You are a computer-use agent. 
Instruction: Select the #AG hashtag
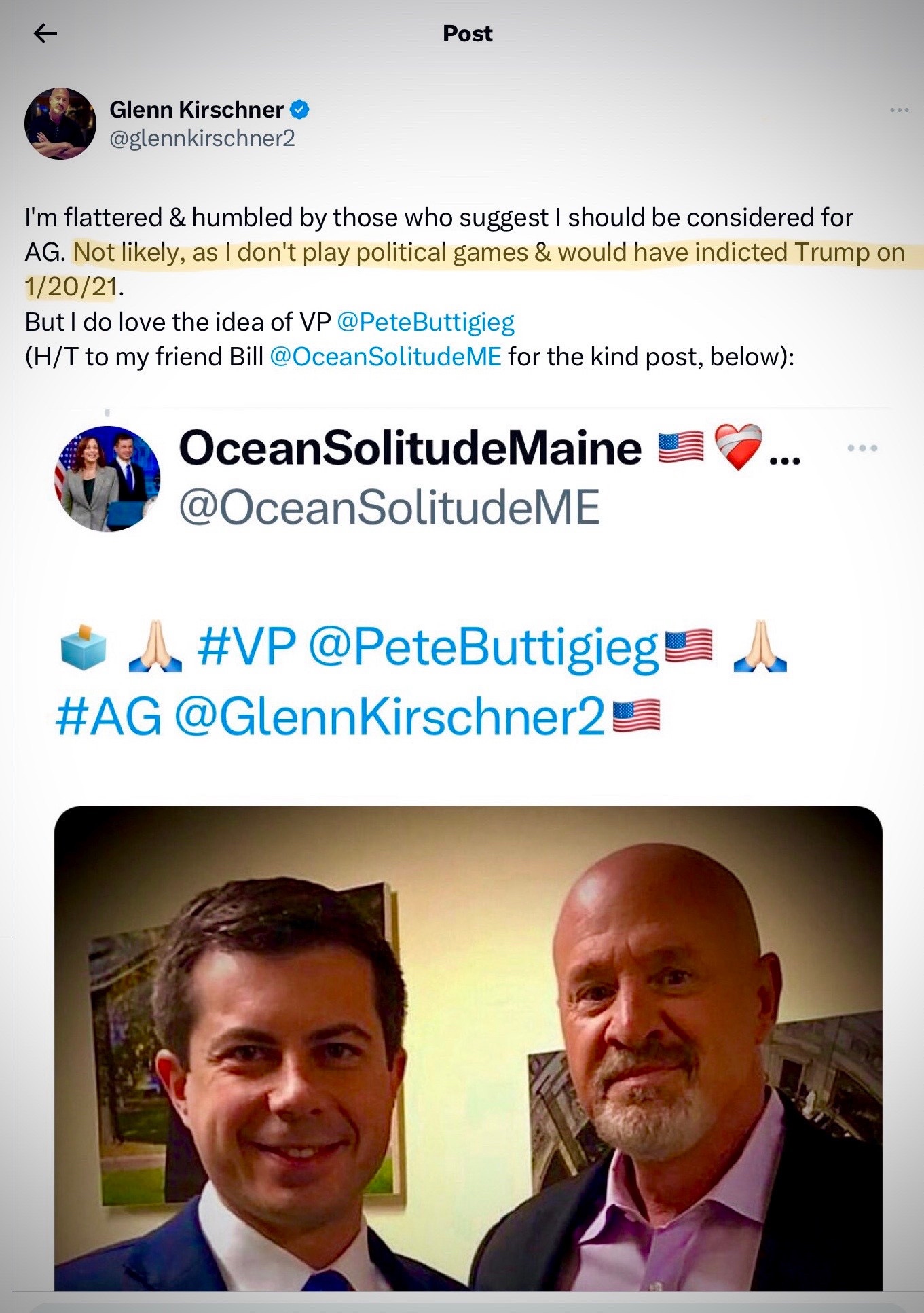pos(109,717)
